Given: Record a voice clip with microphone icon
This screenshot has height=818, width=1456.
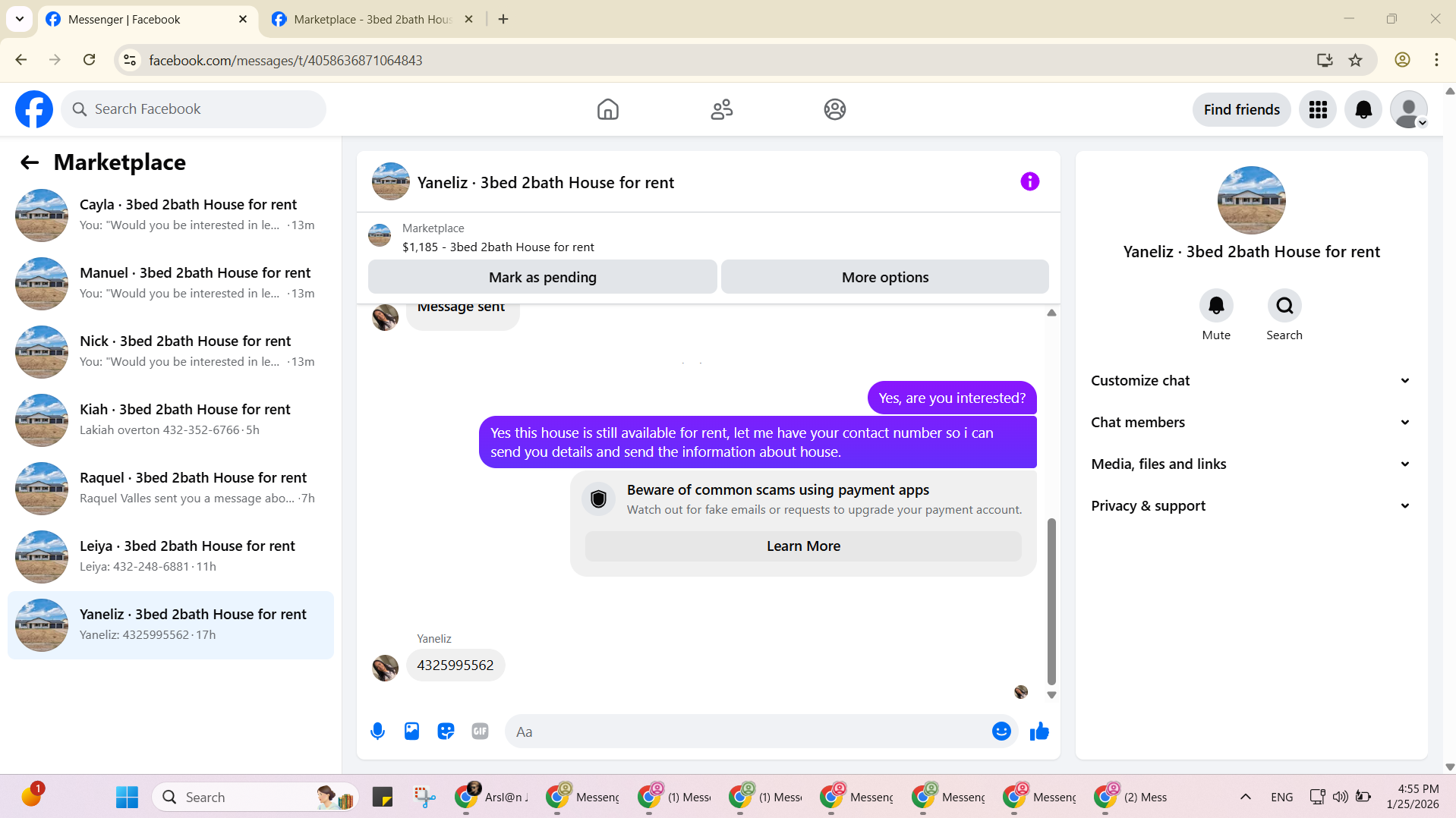Looking at the screenshot, I should [x=377, y=731].
